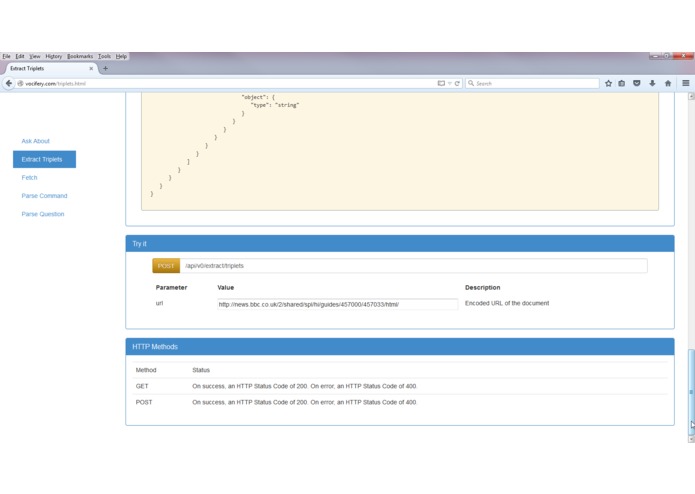Click the search magnifier icon
695x494 pixels.
(471, 83)
